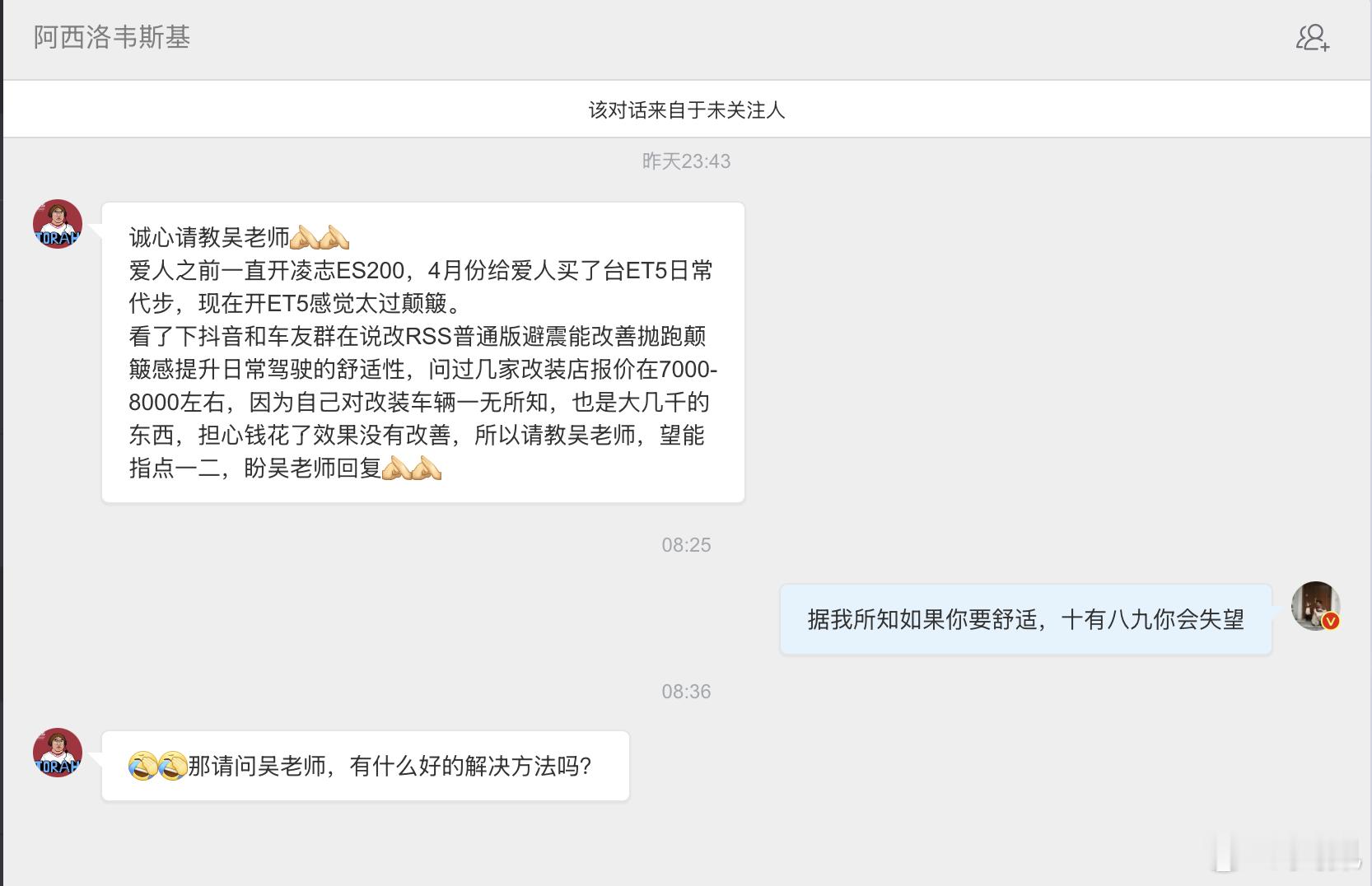This screenshot has width=1372, height=886.
Task: Tap the laughing-crying emoji touching 那请问 text
Action: click(x=173, y=766)
